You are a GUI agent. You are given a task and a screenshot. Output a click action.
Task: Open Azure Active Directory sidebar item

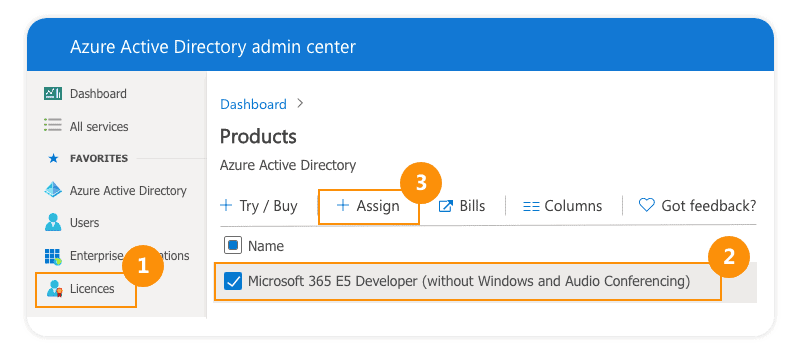tap(128, 191)
